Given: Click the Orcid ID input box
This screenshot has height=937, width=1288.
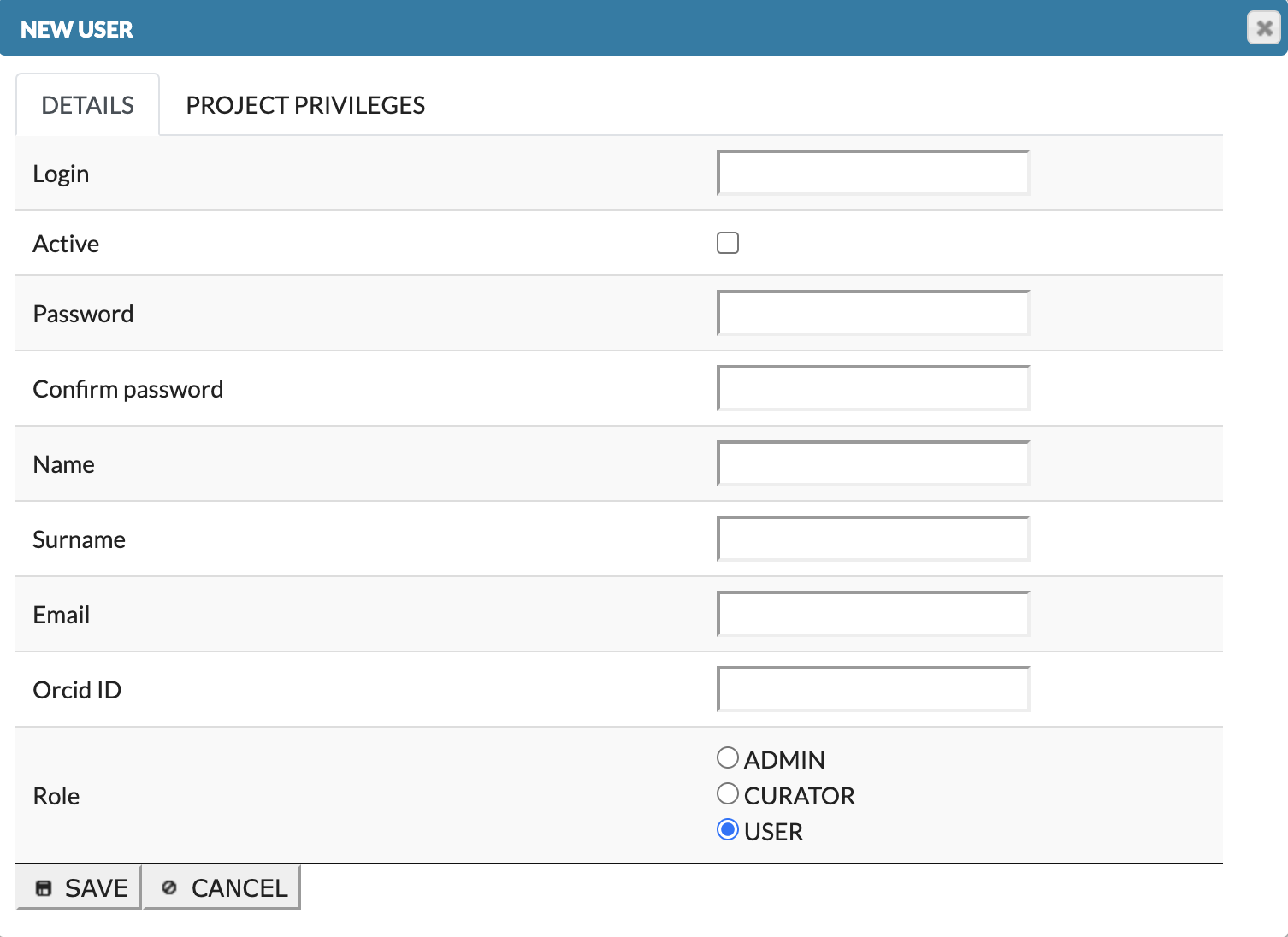Looking at the screenshot, I should 872,690.
